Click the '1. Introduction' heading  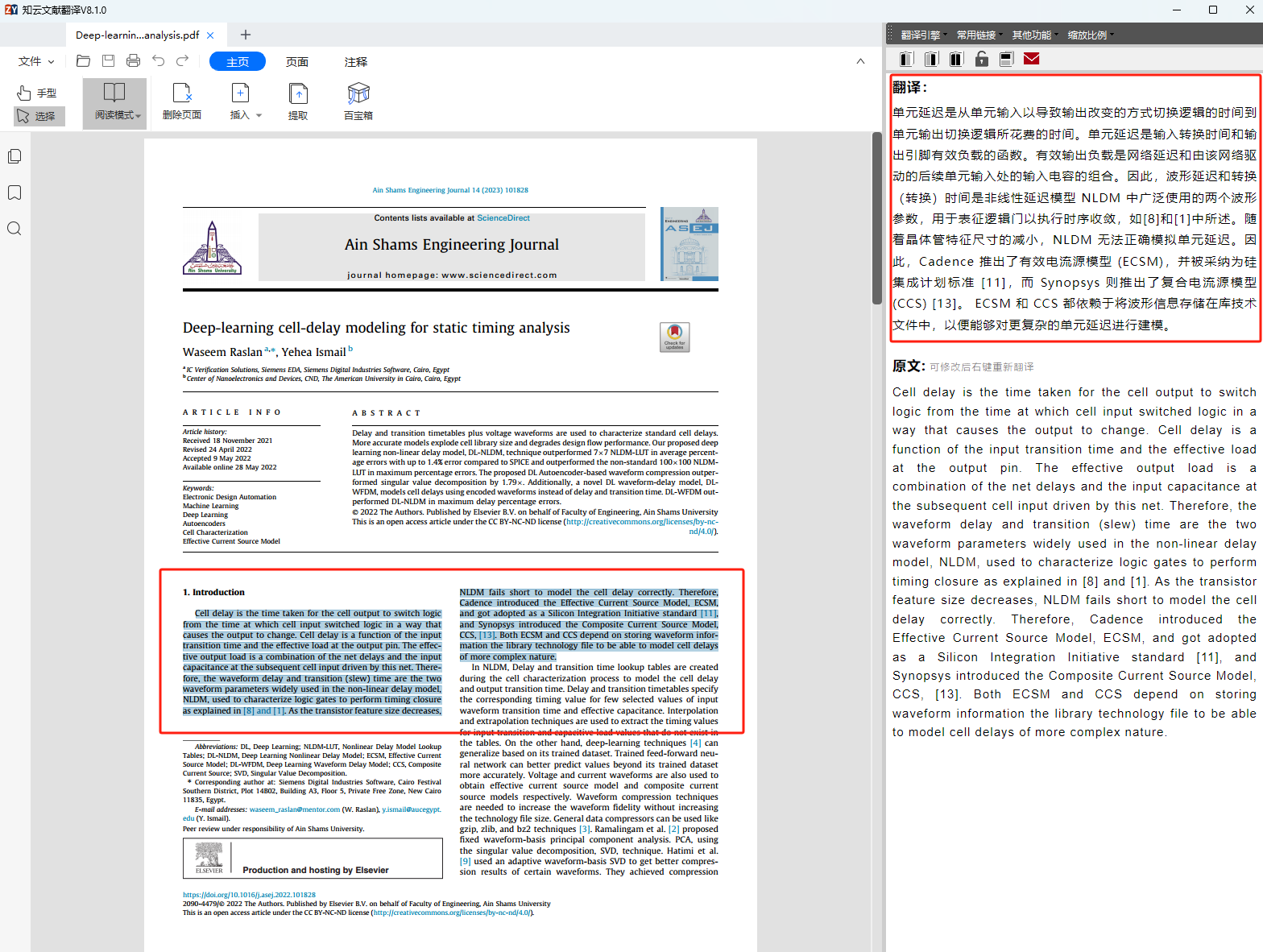tap(213, 592)
